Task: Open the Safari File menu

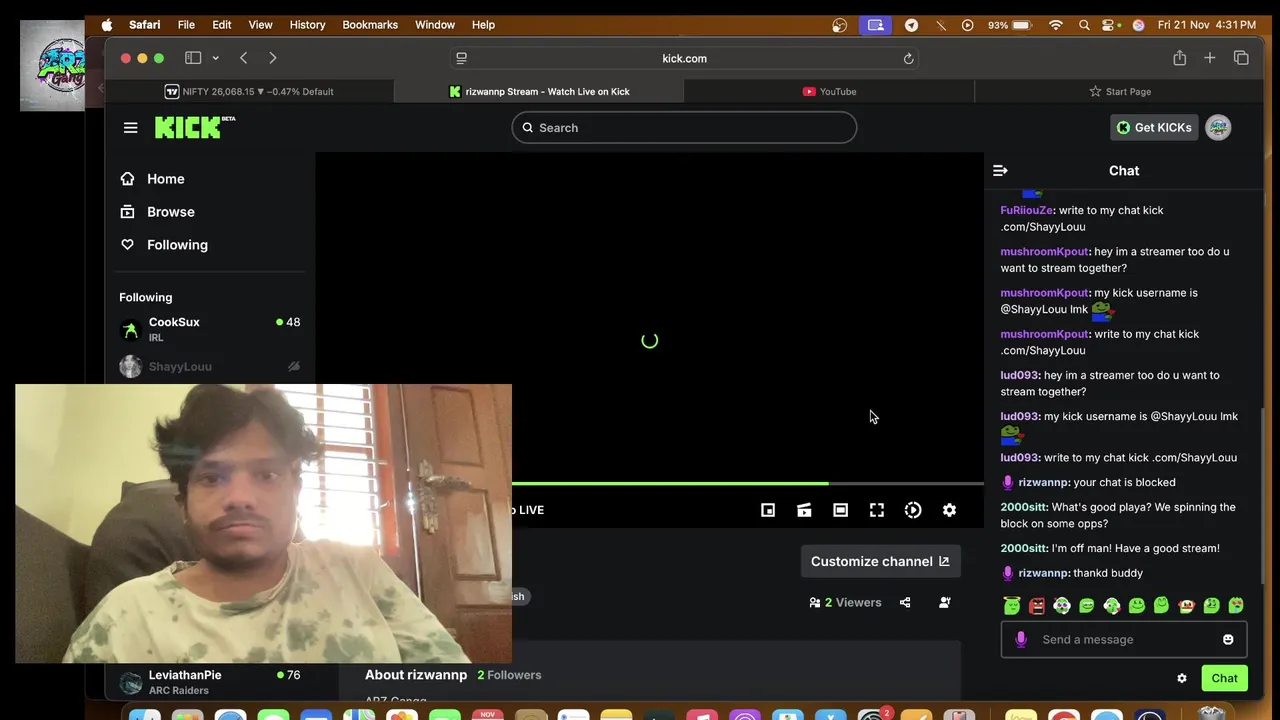Action: pyautogui.click(x=186, y=25)
